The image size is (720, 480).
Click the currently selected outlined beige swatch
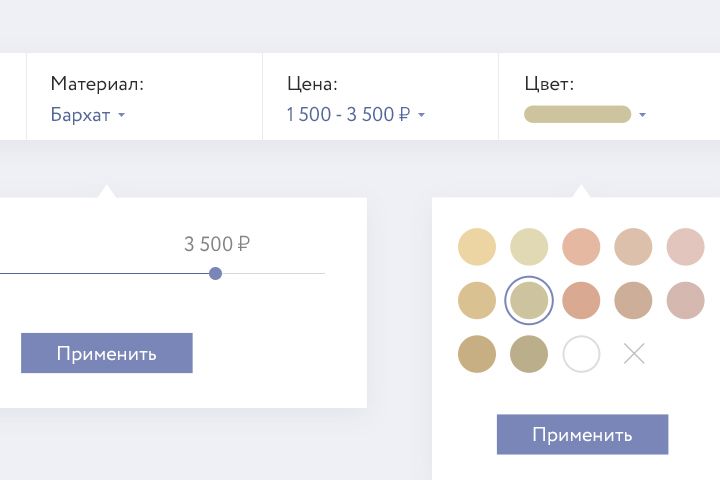tap(529, 300)
